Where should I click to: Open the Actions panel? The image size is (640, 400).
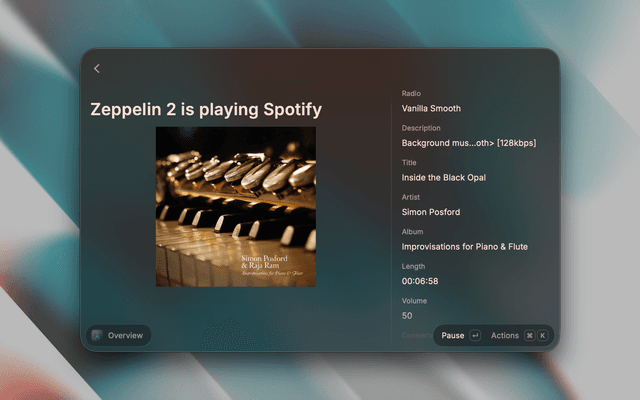pos(505,336)
